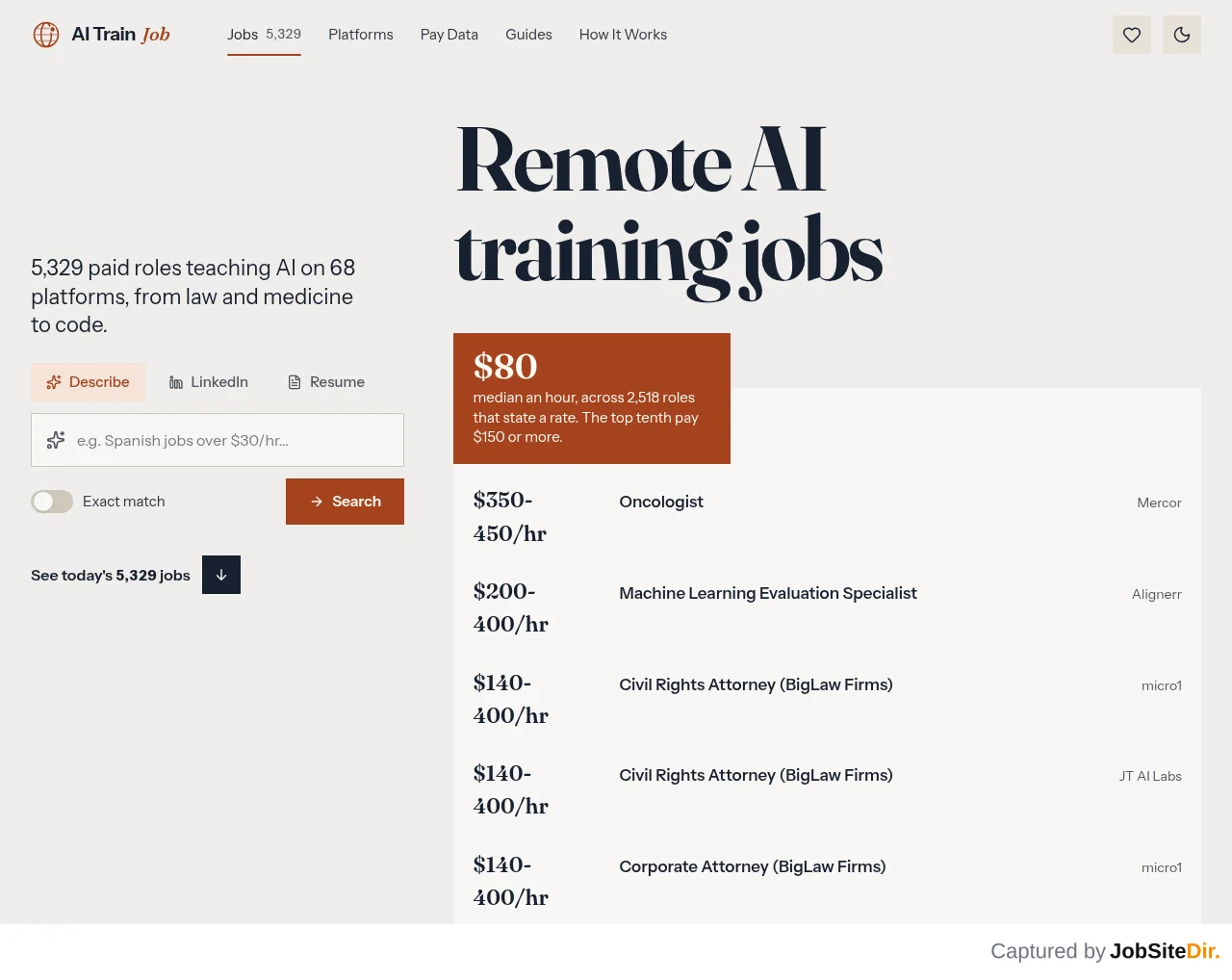Screen dimensions: 1232x980
Task: Go to Platforms page
Action: tap(361, 35)
